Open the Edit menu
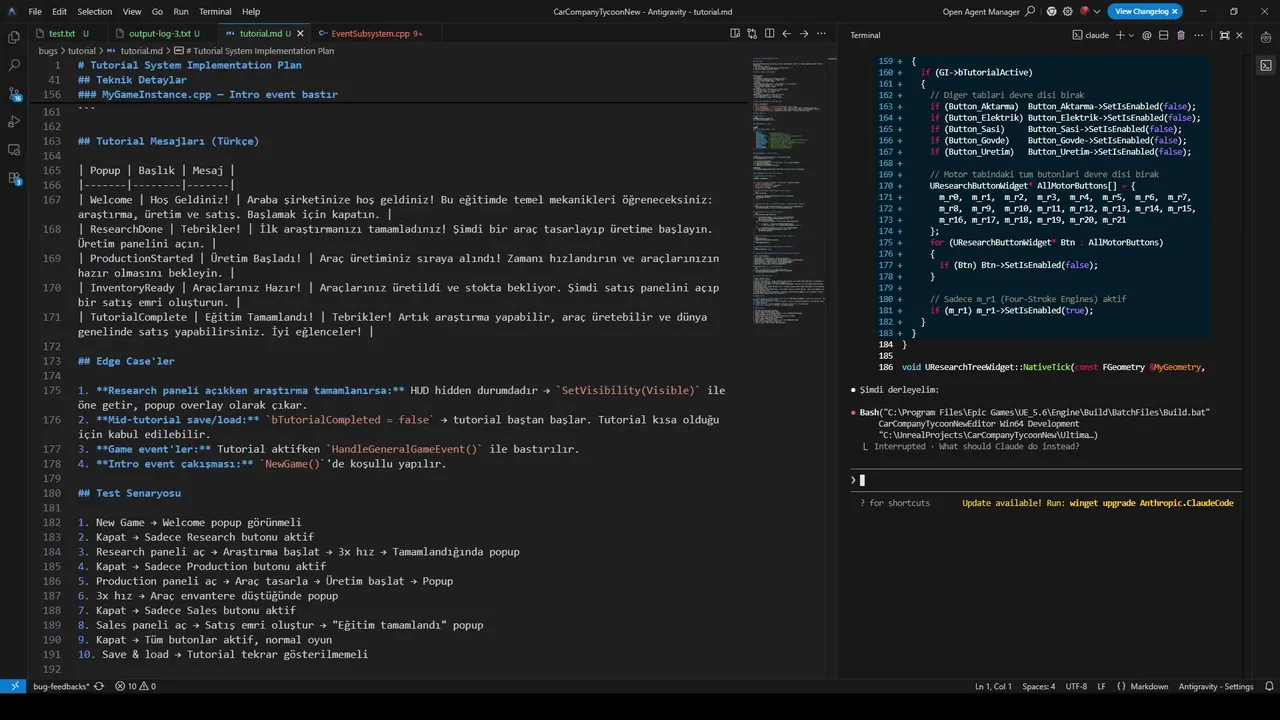Image resolution: width=1280 pixels, height=720 pixels. (59, 11)
